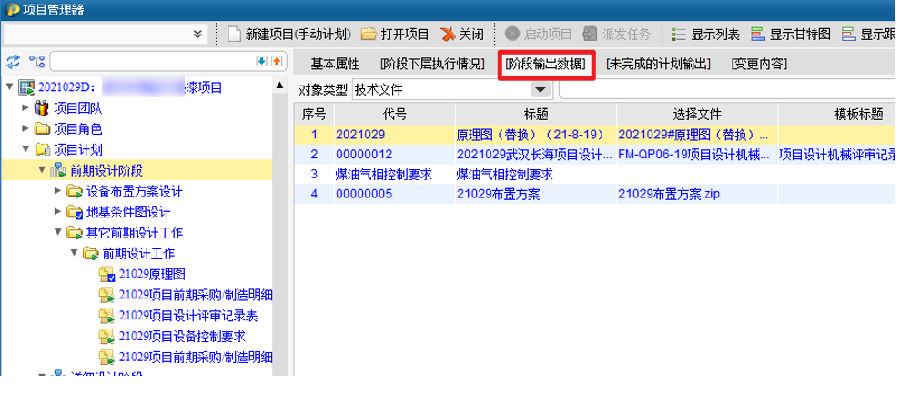Expand the 项目团队 node
Image resolution: width=900 pixels, height=408 pixels.
(25, 108)
